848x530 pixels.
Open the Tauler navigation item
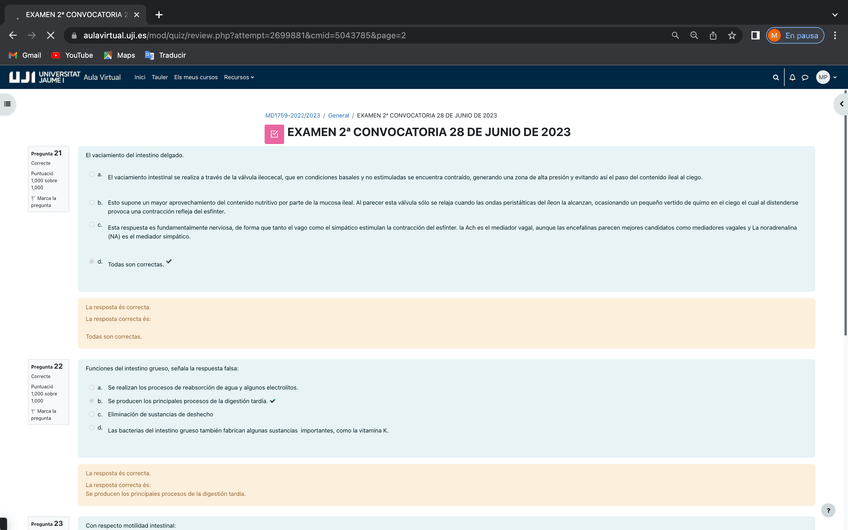tap(160, 77)
